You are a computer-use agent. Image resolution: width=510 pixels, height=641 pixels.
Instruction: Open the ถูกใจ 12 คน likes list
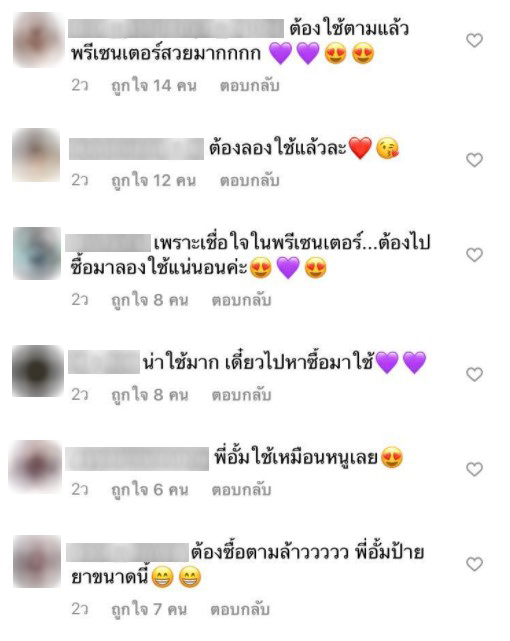154,181
